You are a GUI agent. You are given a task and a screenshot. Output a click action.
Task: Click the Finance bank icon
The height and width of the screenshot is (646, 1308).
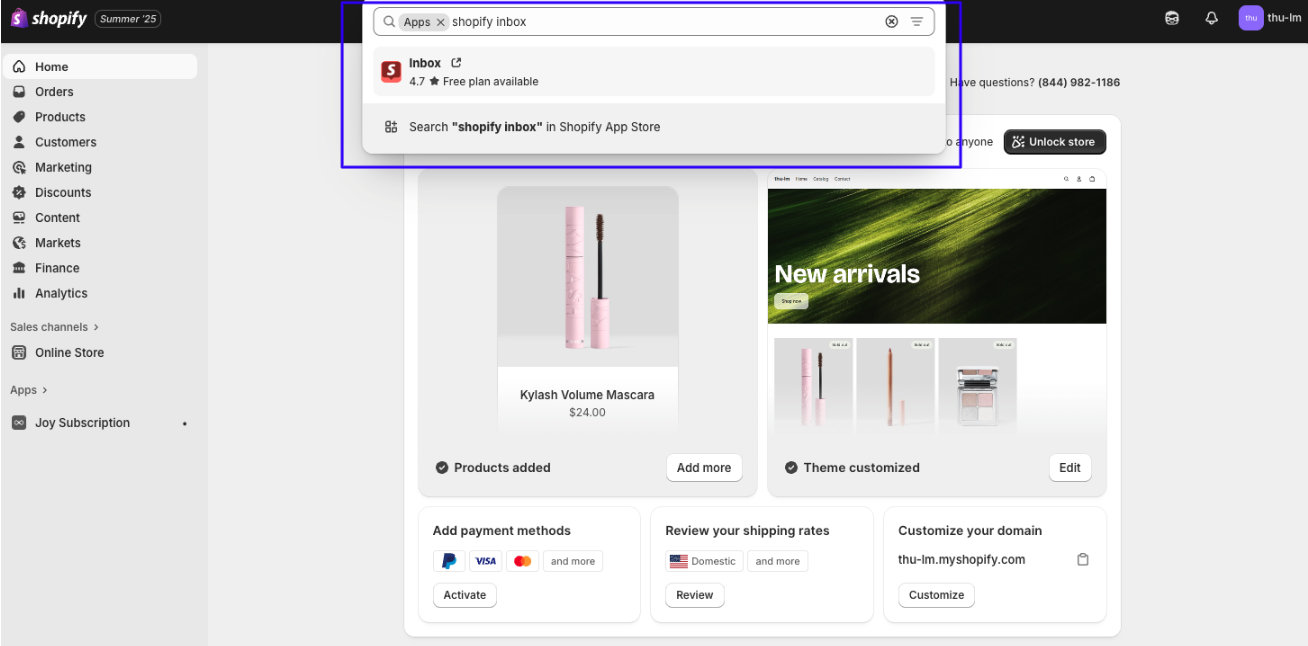[x=18, y=268]
